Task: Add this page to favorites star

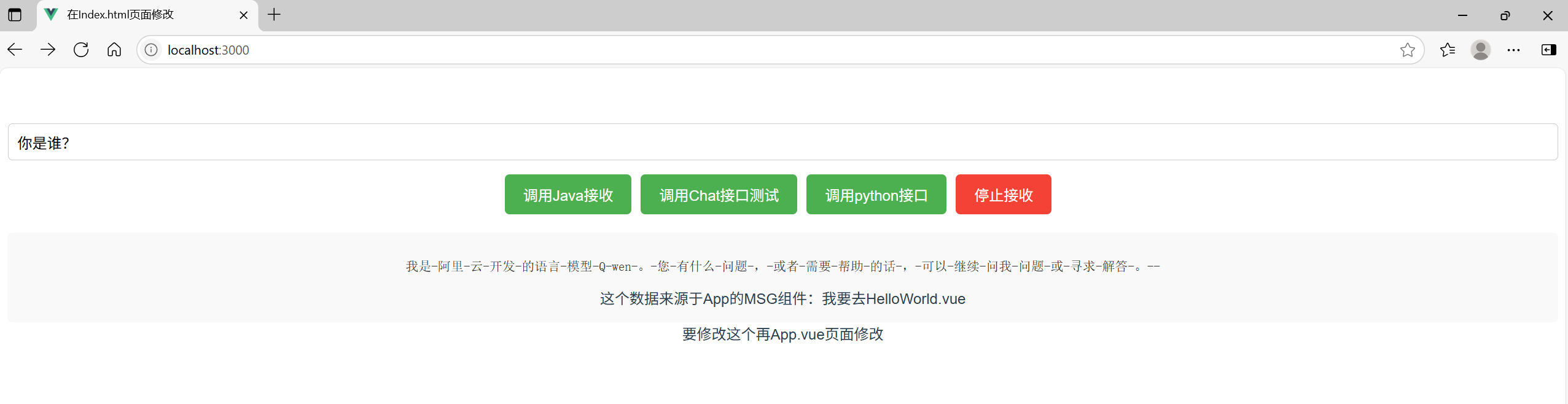Action: [1408, 50]
